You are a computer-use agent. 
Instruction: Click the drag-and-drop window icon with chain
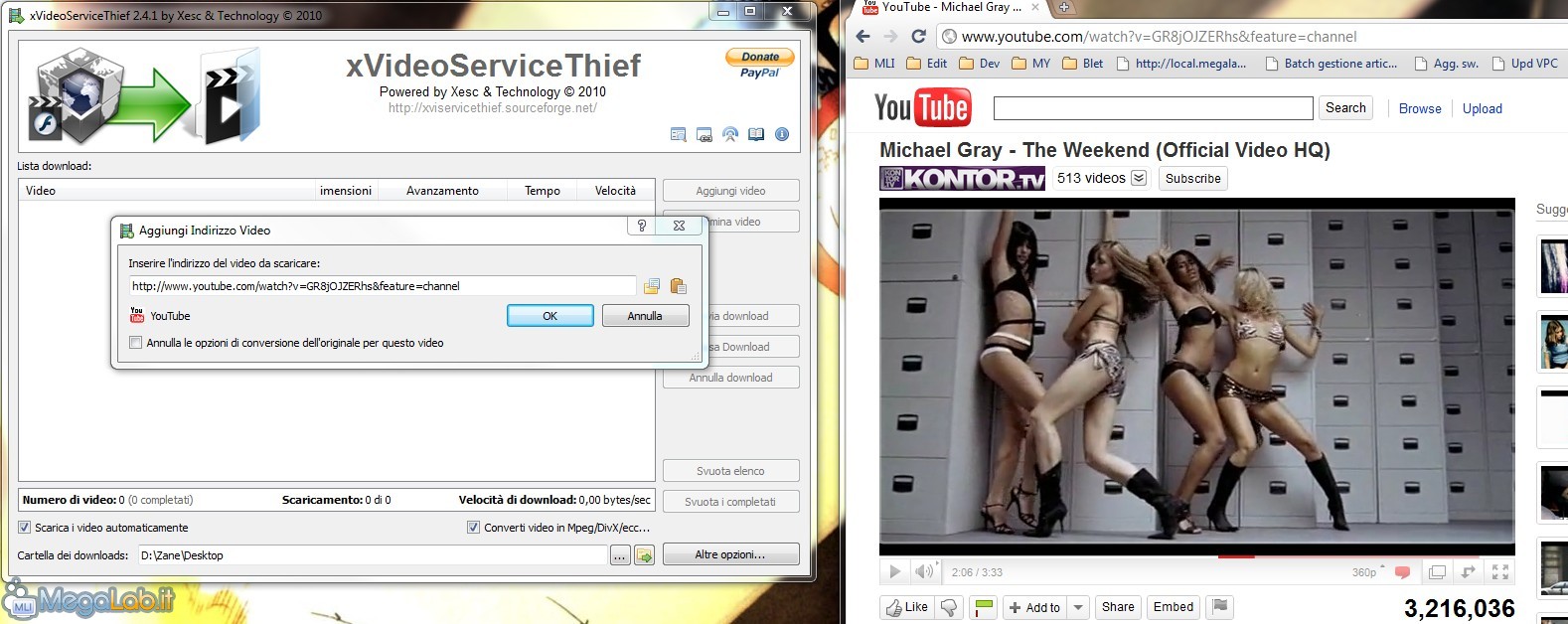pos(705,134)
